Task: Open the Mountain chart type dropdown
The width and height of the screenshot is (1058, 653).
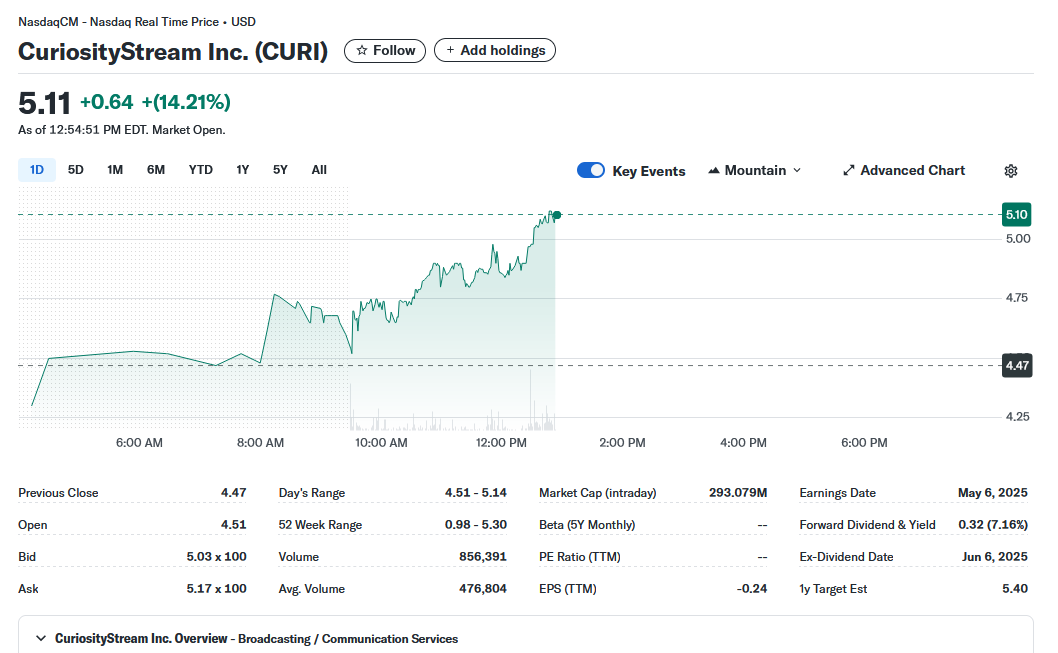Action: [x=754, y=171]
